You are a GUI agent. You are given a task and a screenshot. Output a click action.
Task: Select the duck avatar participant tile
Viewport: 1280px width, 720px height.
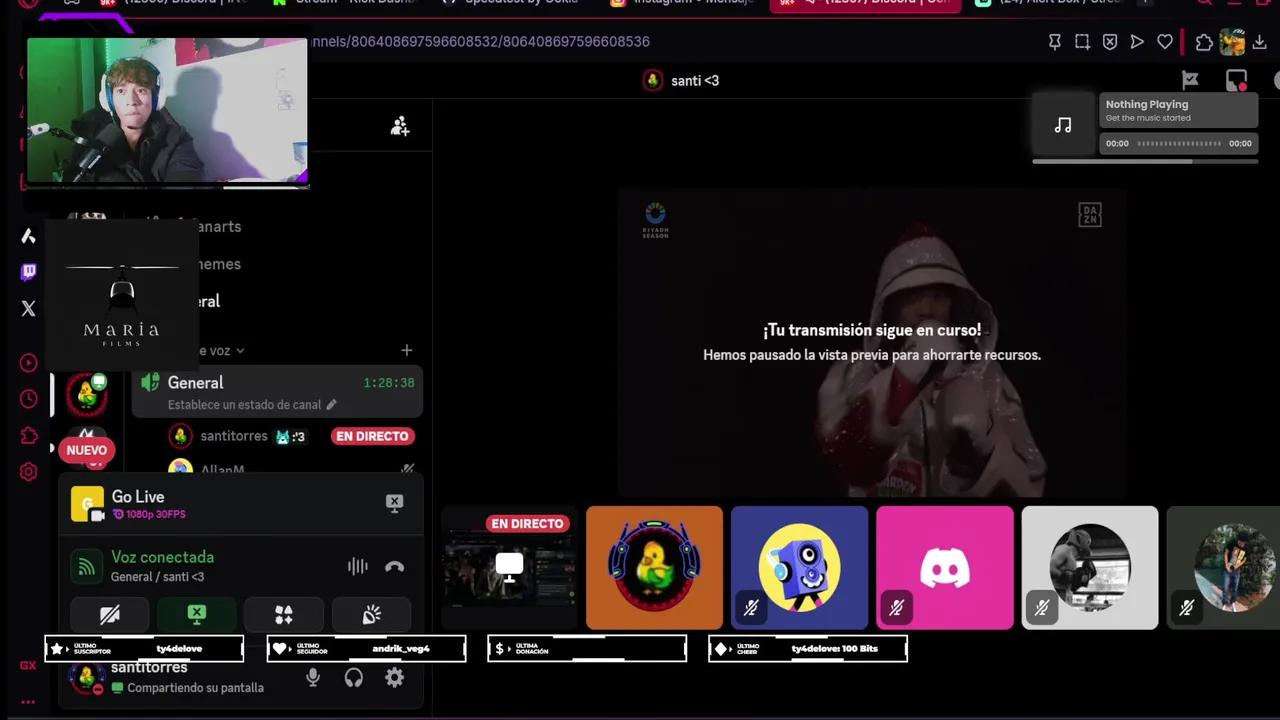click(x=654, y=567)
